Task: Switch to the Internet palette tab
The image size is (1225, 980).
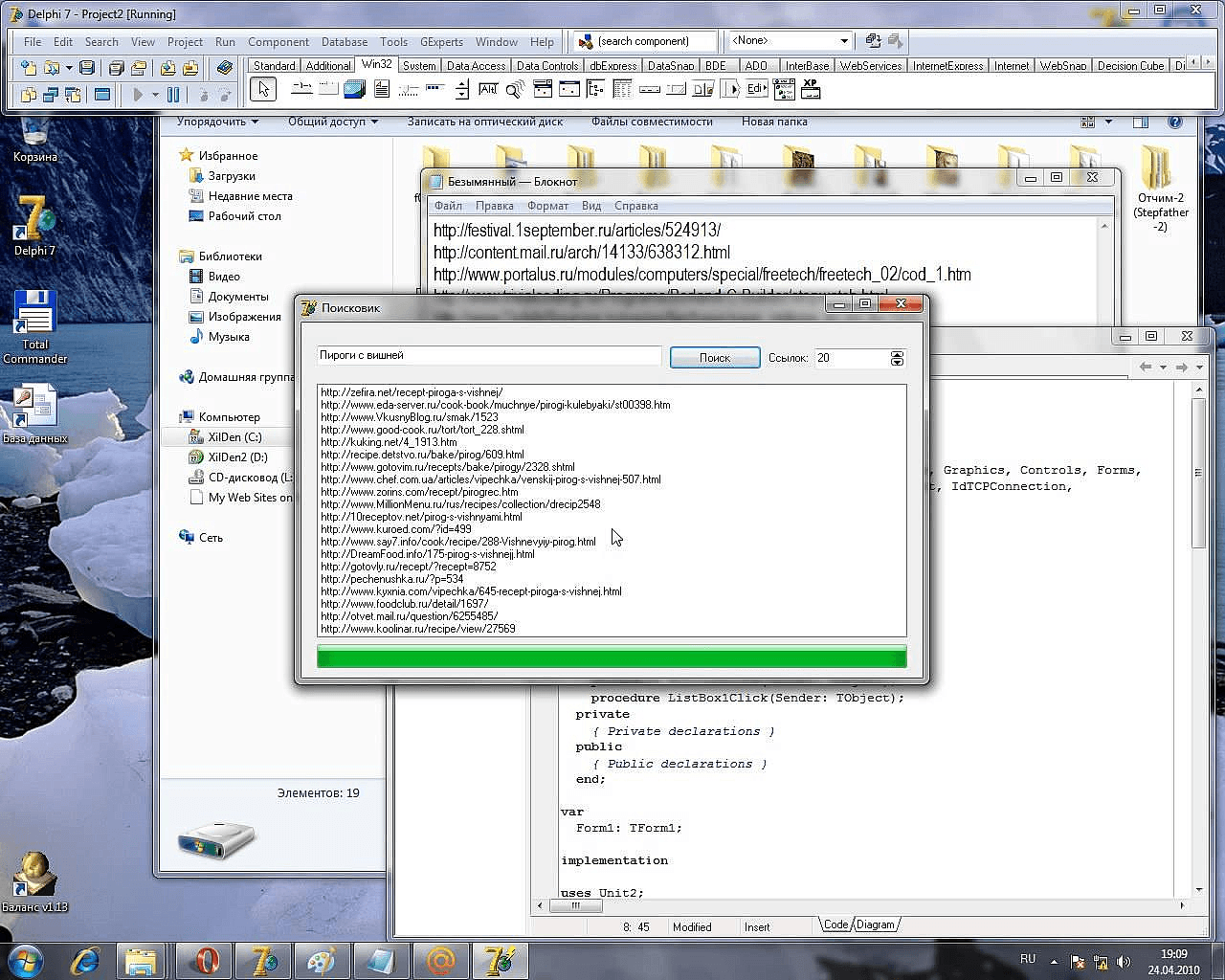Action: pos(1011,66)
